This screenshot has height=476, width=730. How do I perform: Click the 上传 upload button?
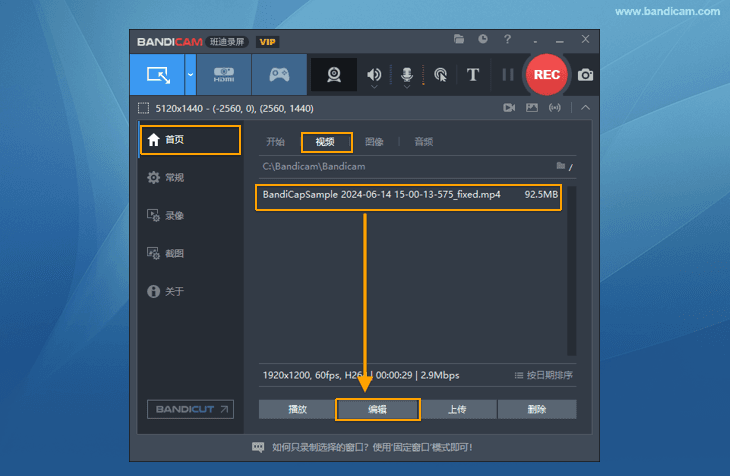pyautogui.click(x=458, y=409)
